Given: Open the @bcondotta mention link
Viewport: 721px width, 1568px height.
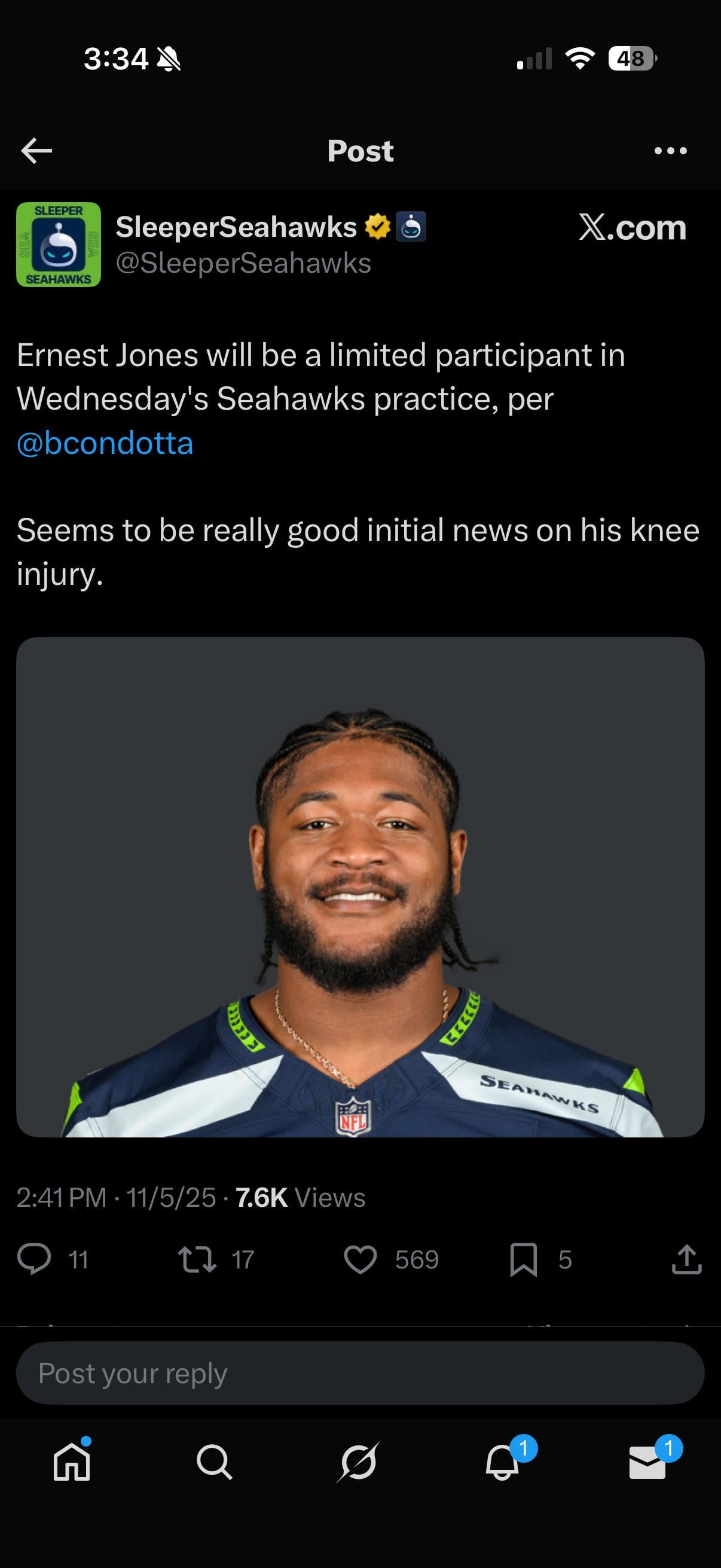Looking at the screenshot, I should [105, 443].
